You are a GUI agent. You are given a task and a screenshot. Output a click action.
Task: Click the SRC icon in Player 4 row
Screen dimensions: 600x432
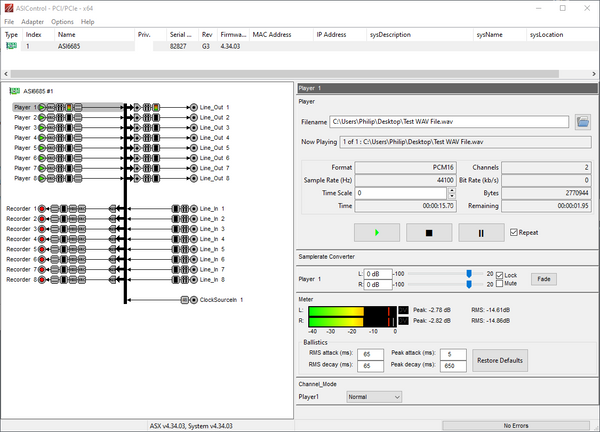51,138
